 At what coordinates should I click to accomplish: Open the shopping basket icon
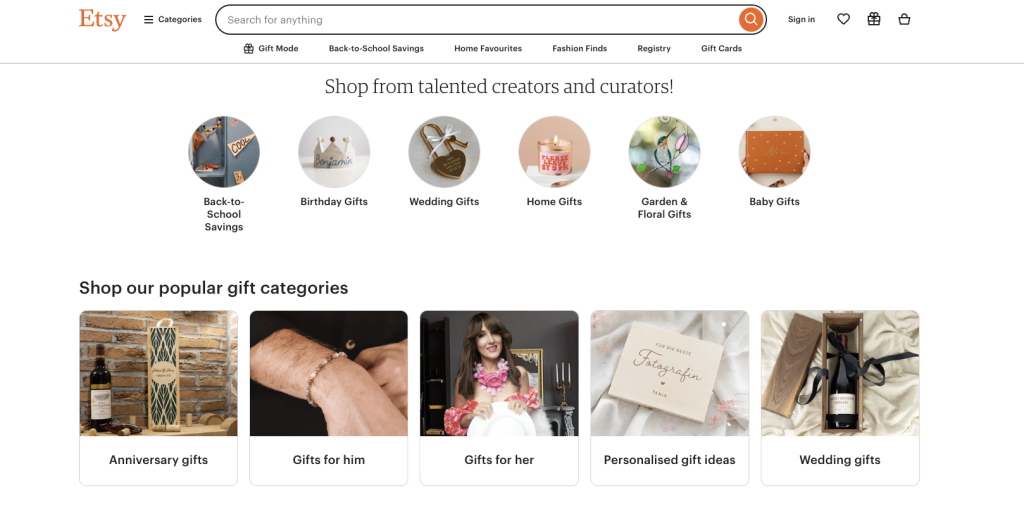(904, 19)
